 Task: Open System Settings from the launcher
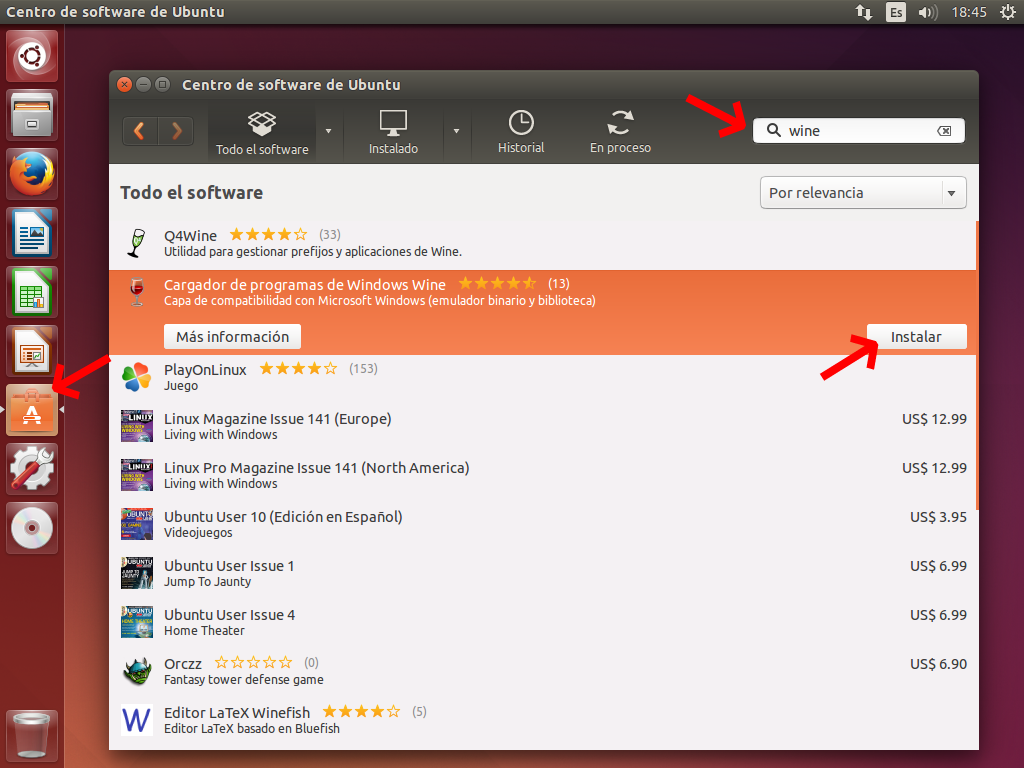(32, 469)
